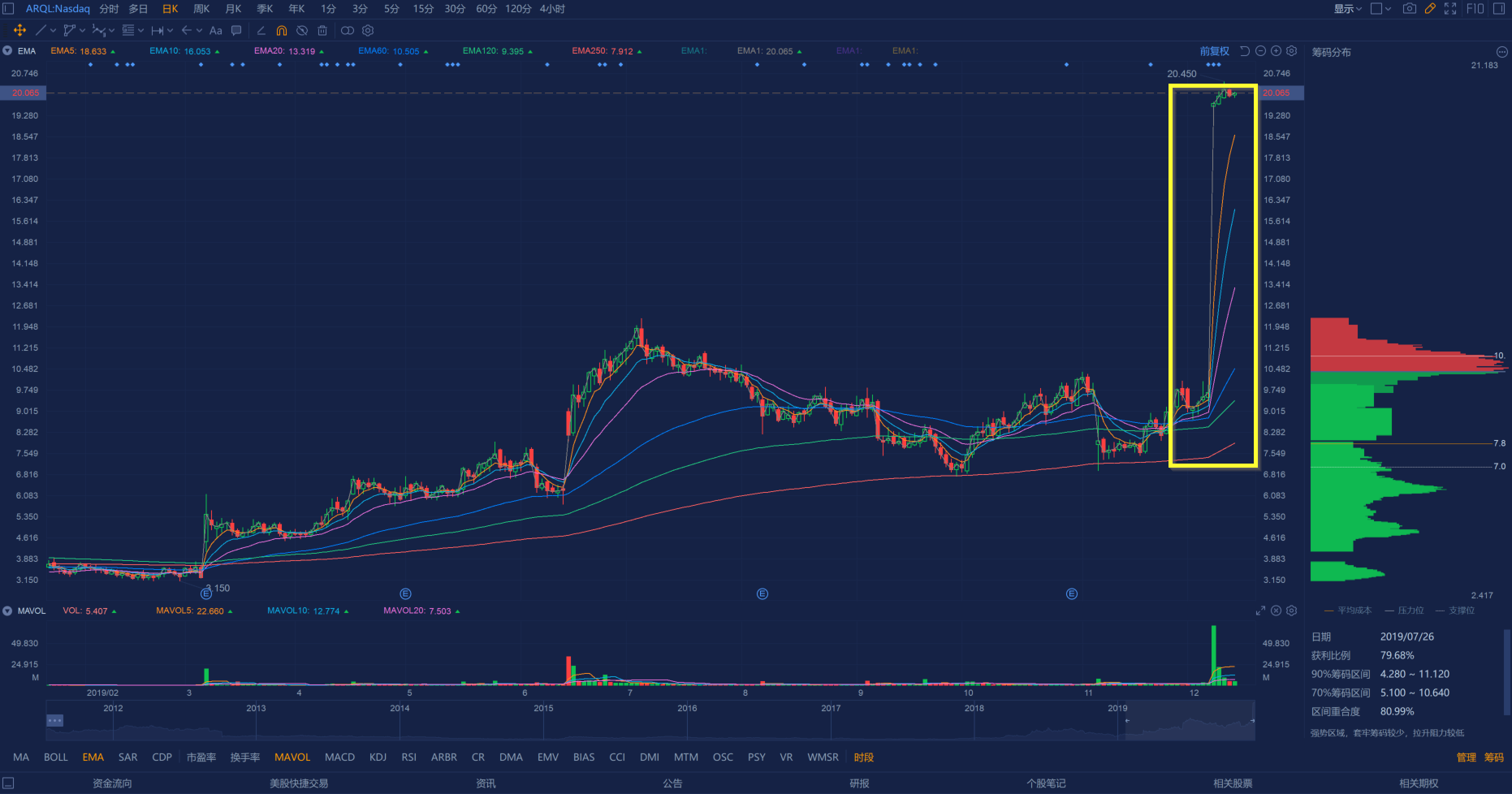
Task: Click the 前复权 price adjustment button
Action: [1215, 51]
